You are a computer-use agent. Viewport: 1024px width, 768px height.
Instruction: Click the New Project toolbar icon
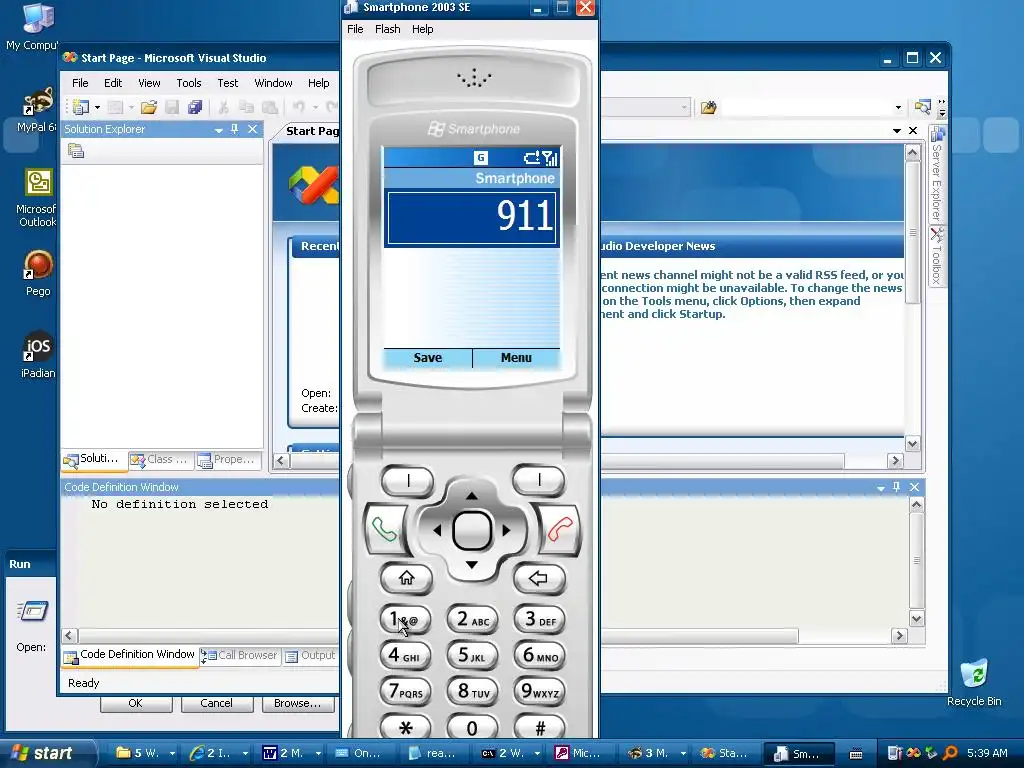[81, 107]
